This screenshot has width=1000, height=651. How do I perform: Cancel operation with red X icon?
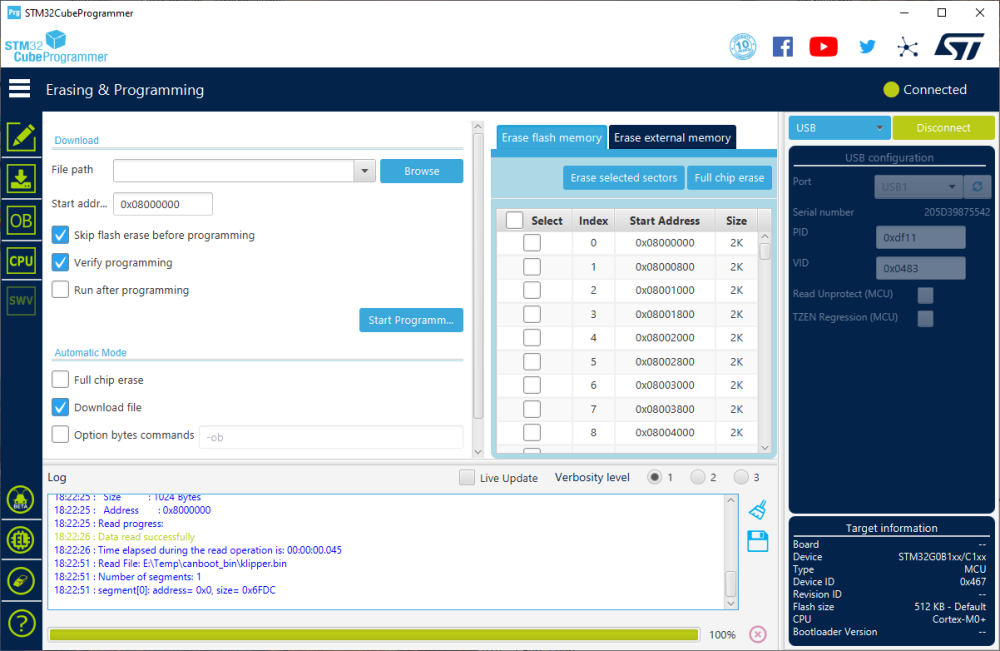758,634
